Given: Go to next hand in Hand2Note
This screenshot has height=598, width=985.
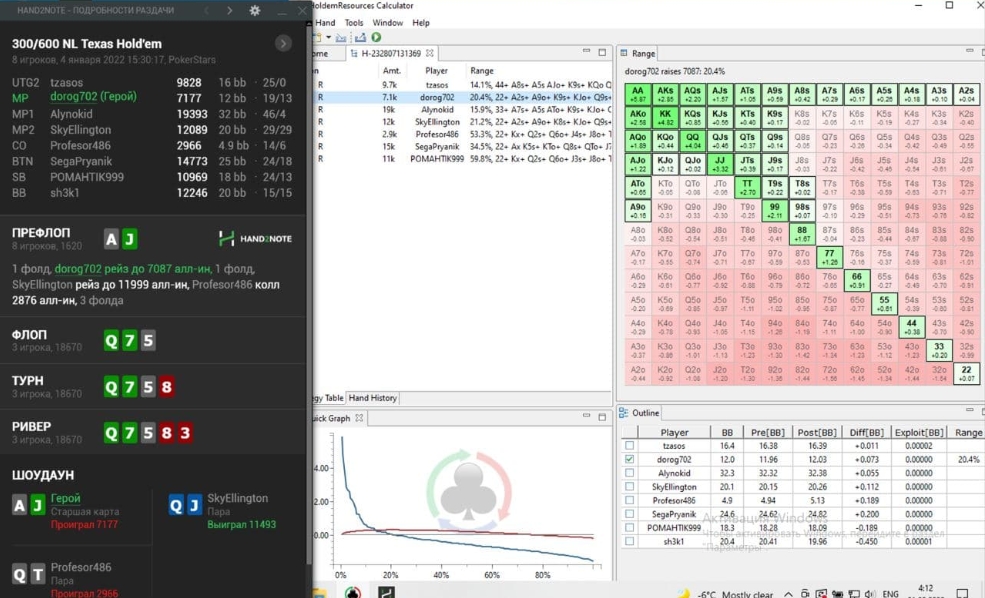Looking at the screenshot, I should point(229,10).
